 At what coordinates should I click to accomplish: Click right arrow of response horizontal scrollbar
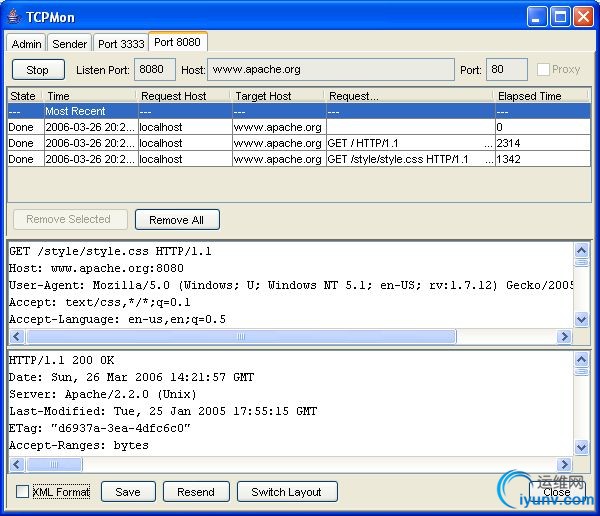click(x=564, y=464)
